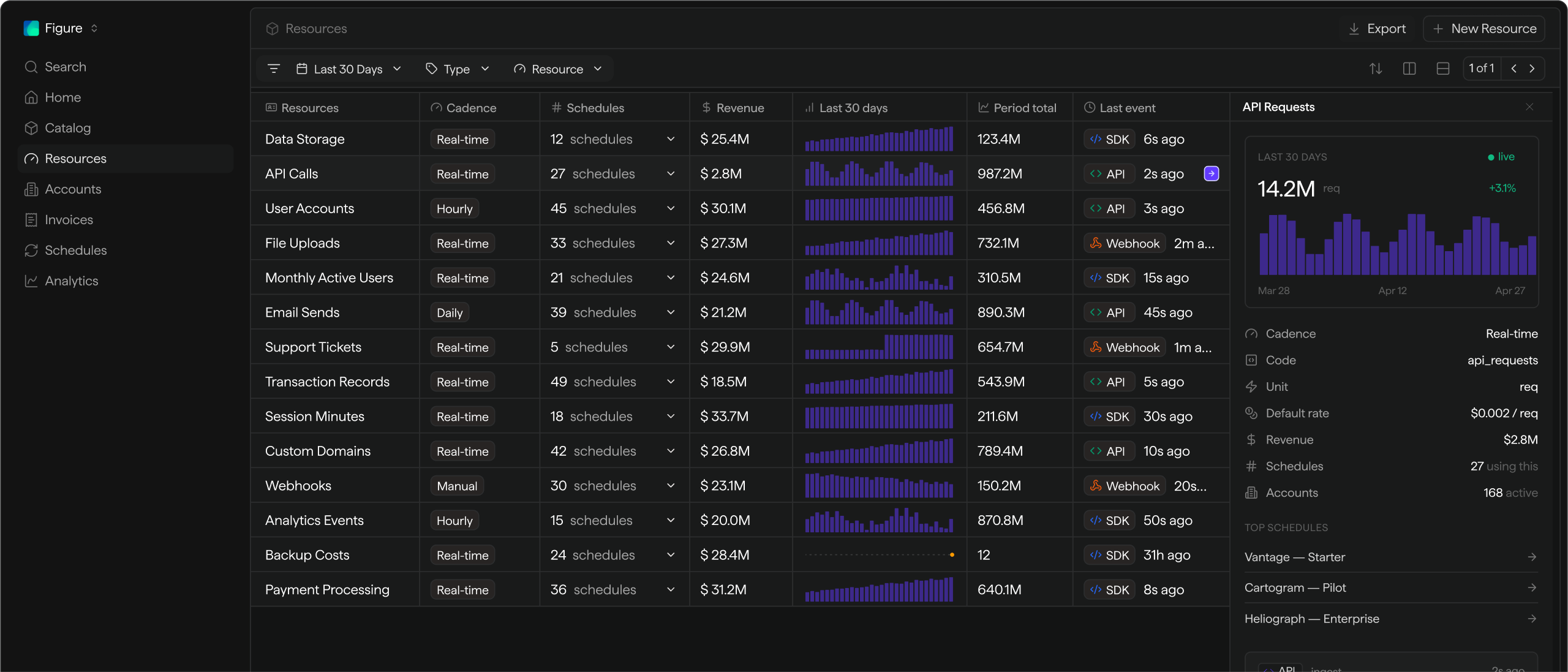
Task: Click the Manual cadence tag on Webhooks
Action: click(457, 486)
